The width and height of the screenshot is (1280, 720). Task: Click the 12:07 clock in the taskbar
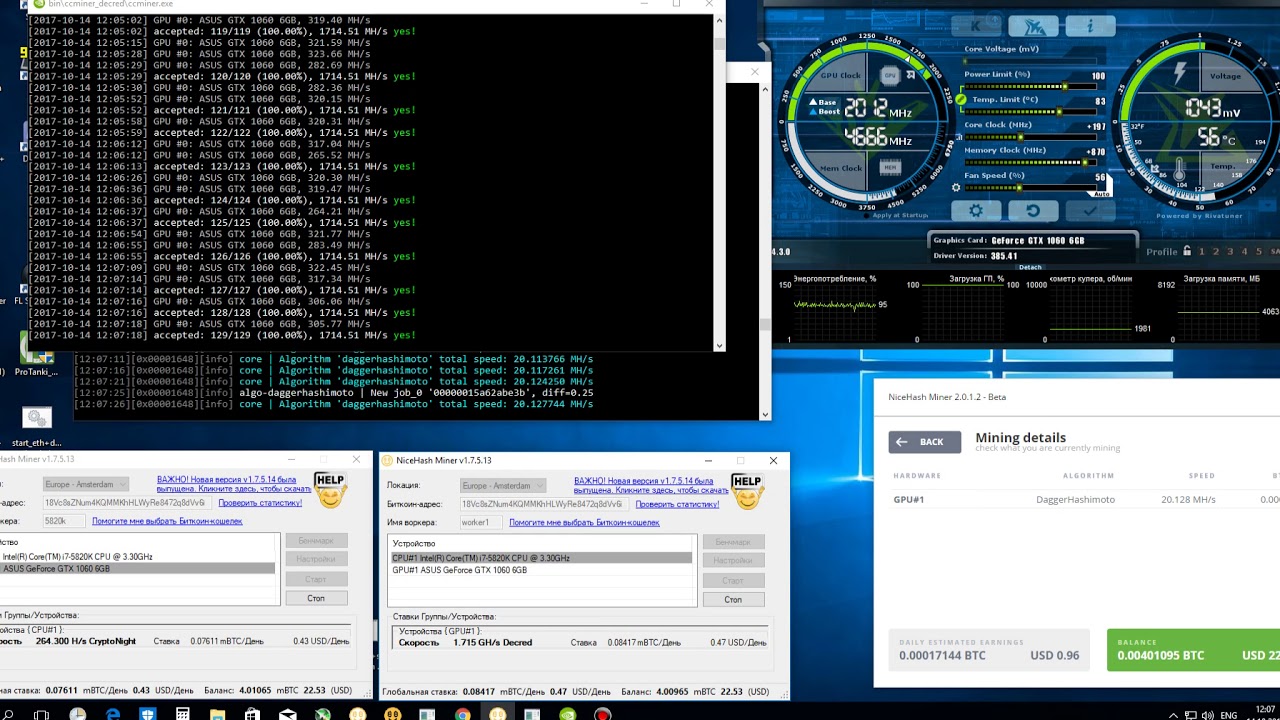click(x=1265, y=711)
